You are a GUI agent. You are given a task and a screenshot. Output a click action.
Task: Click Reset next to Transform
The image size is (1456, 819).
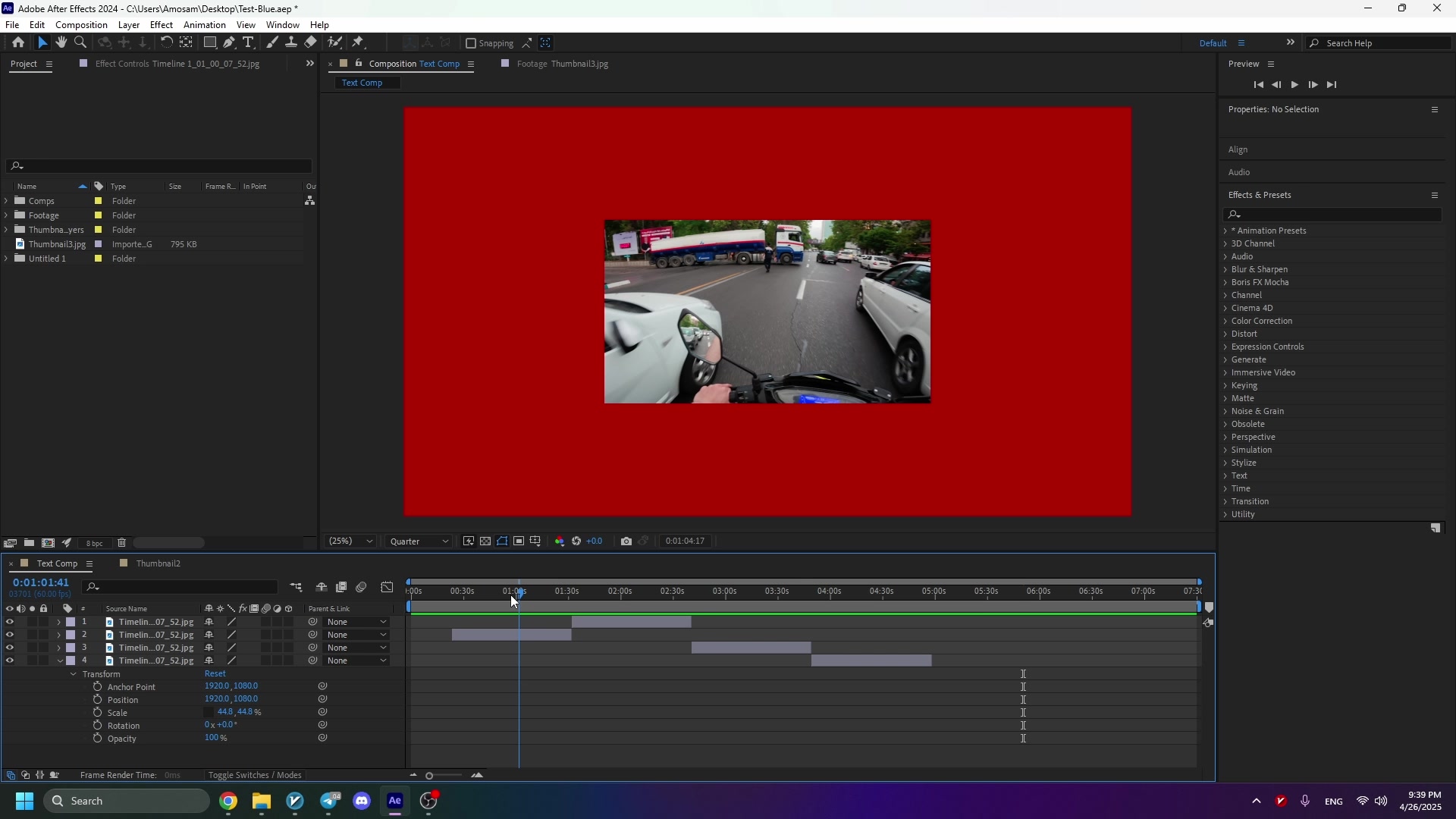point(215,674)
